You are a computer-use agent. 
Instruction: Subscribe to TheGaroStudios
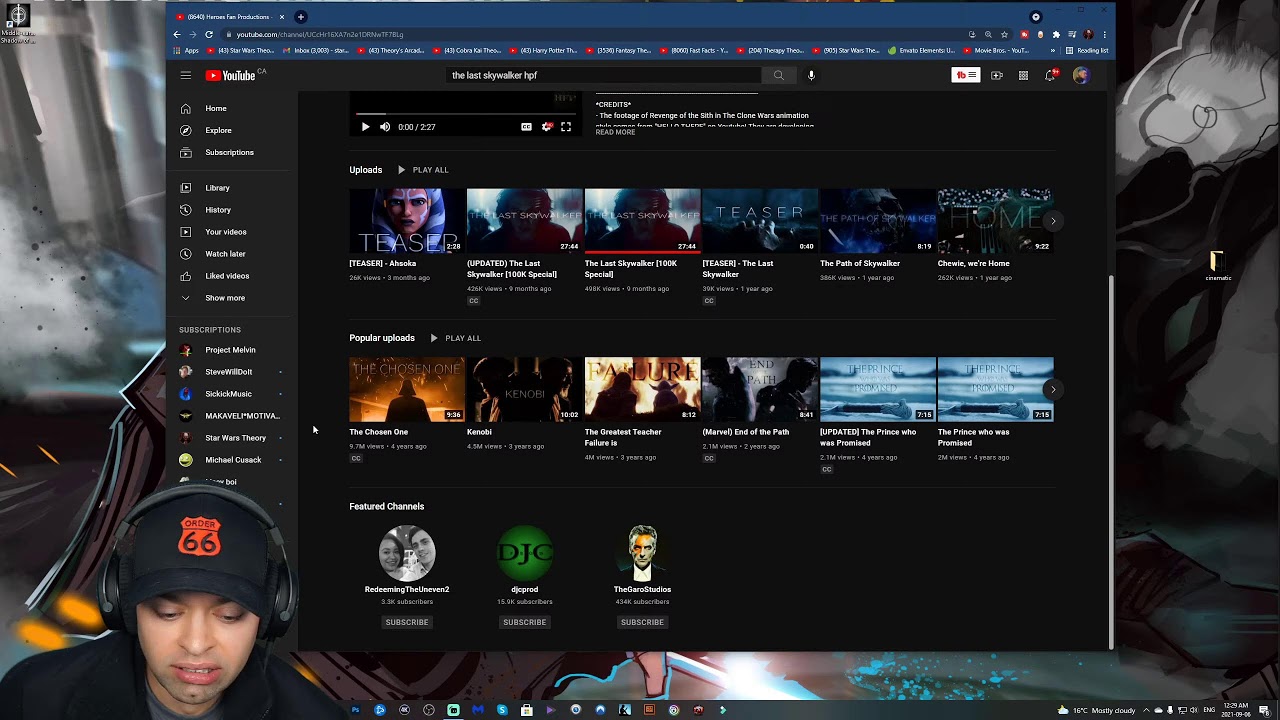[x=642, y=622]
